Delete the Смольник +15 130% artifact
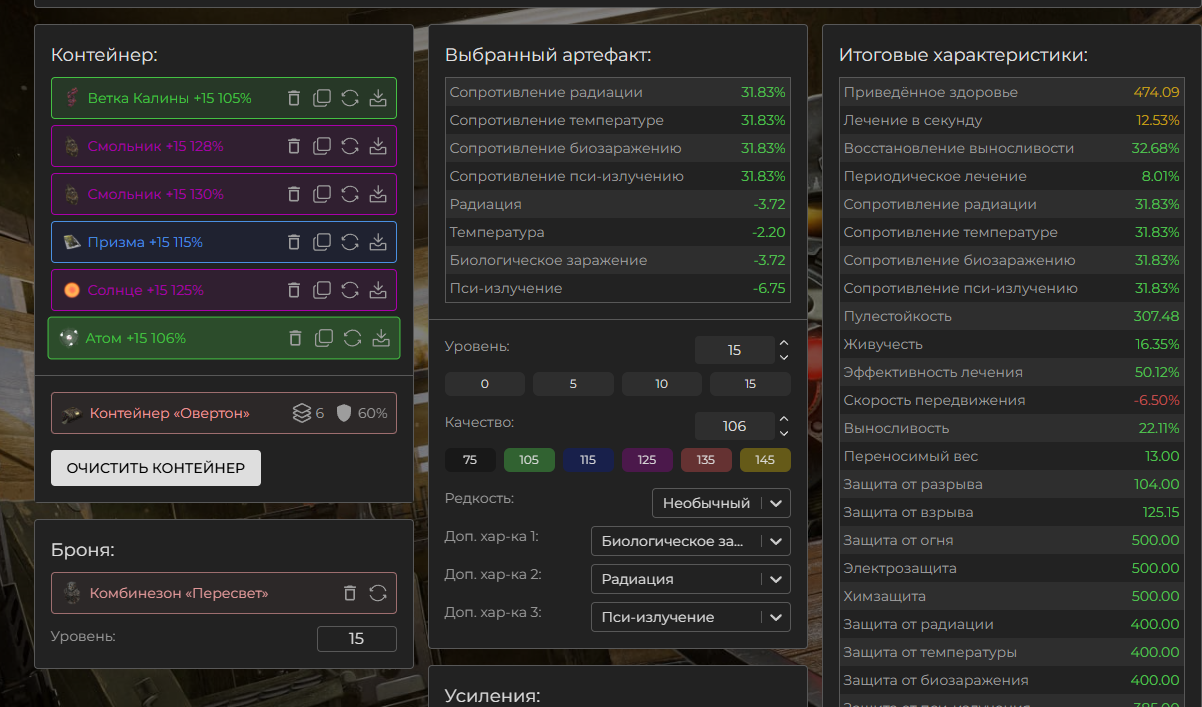Viewport: 1202px width, 707px height. click(294, 194)
